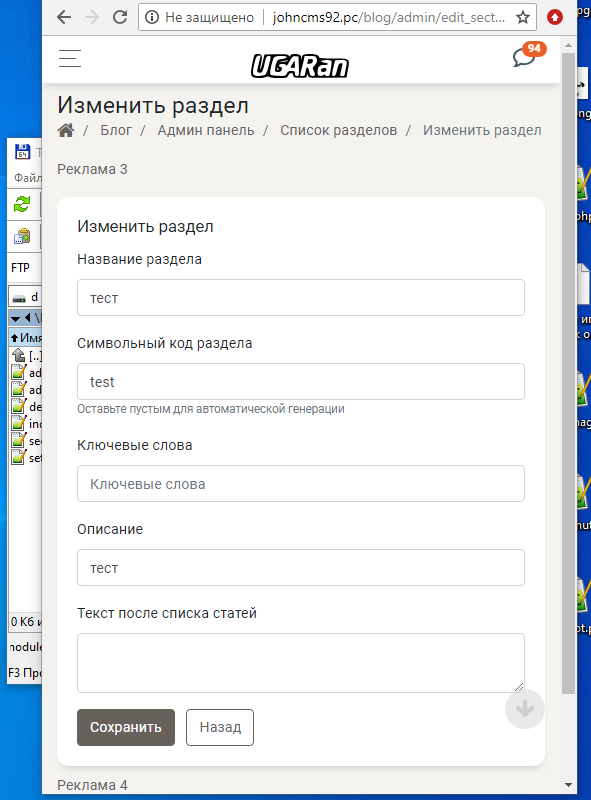Click the red extension icon in toolbar
This screenshot has width=591, height=800.
555,17
